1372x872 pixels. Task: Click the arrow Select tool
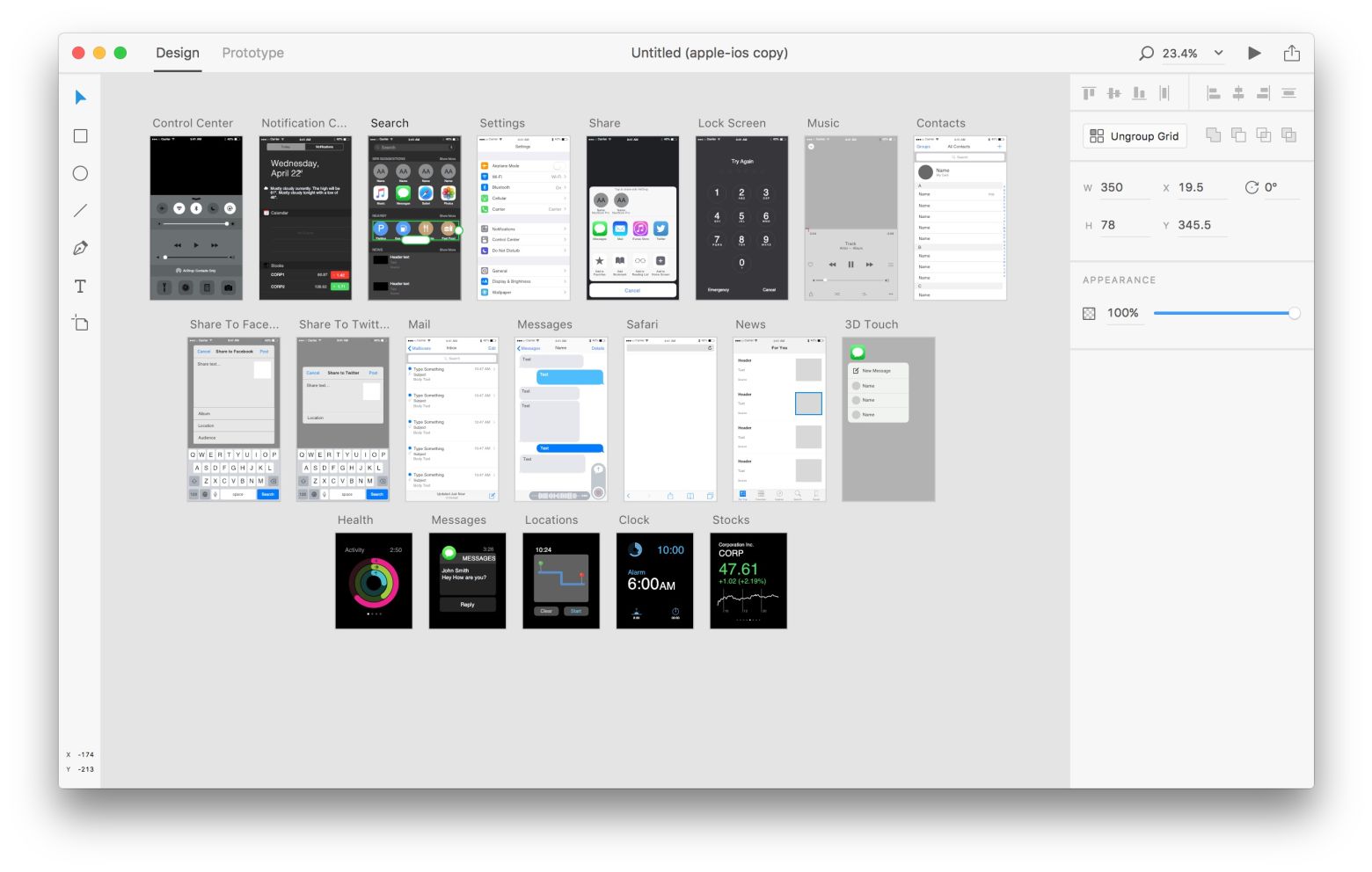80,98
